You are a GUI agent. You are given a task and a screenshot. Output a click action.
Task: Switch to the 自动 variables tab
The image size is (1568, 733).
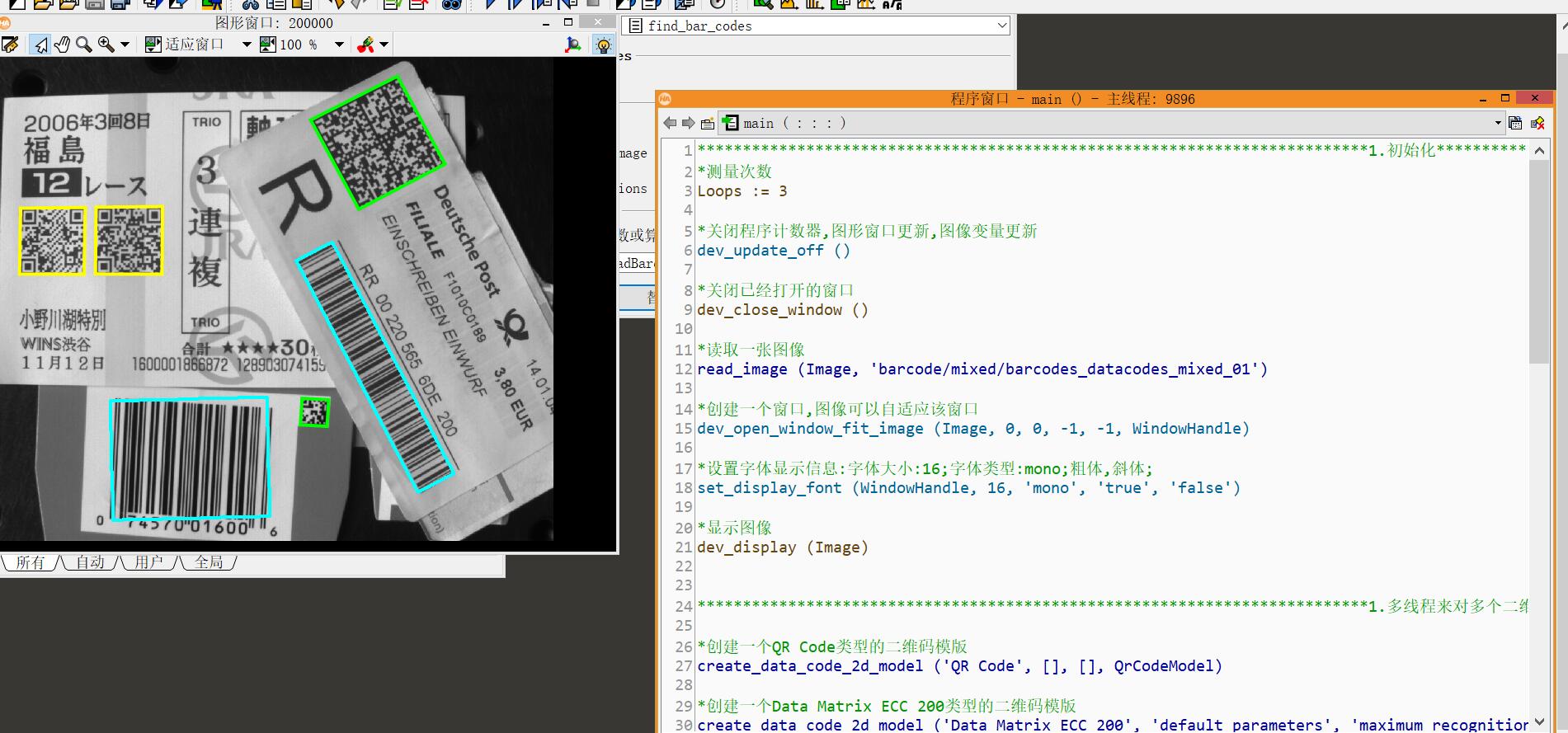90,562
